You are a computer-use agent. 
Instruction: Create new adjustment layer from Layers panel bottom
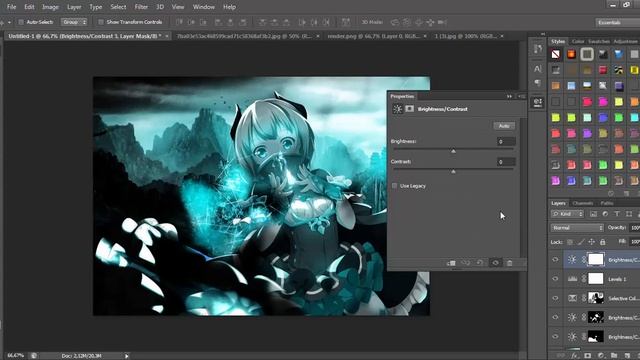[x=600, y=356]
